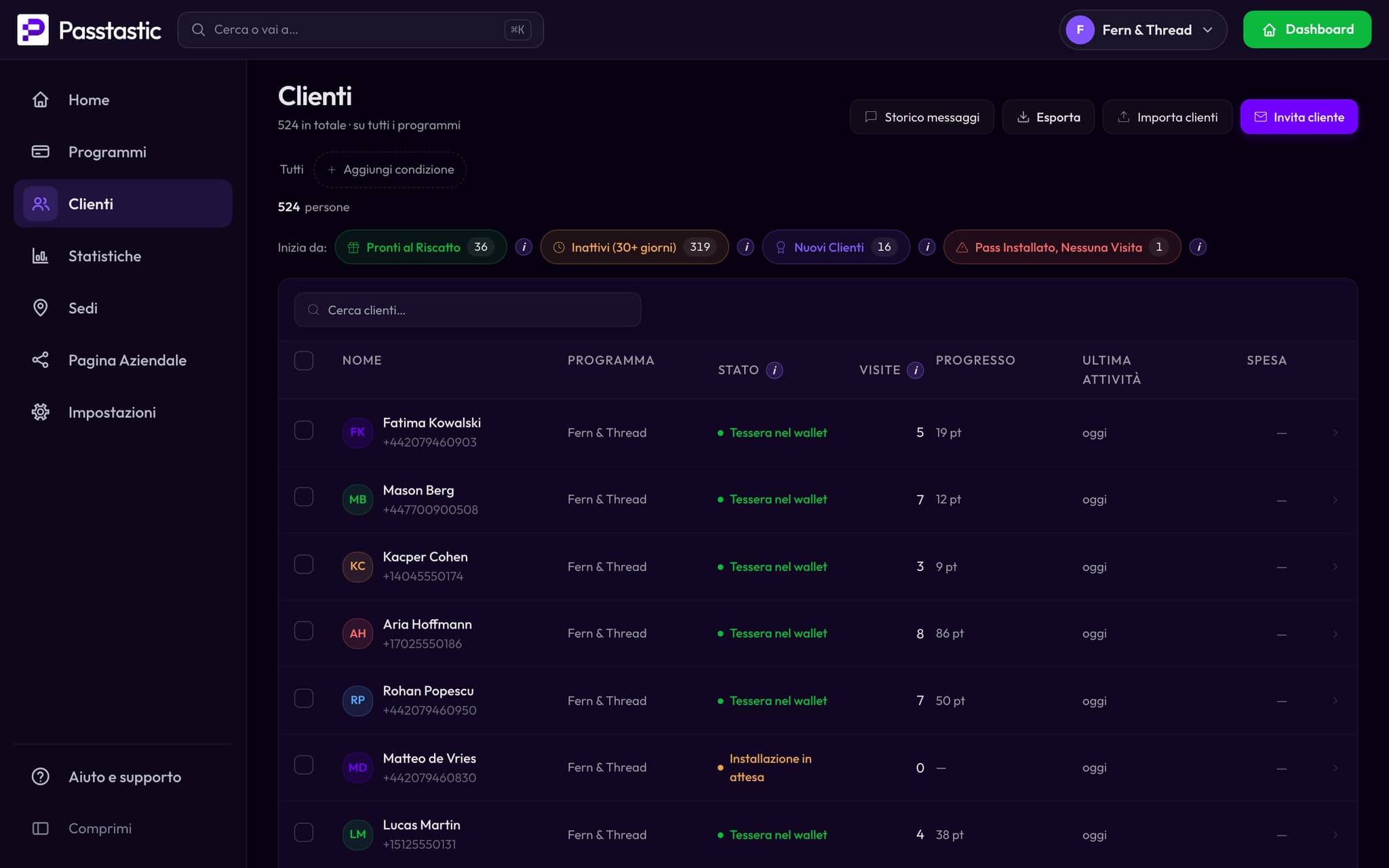Click FK avatar for Fatima Kowalski
Viewport: 1389px width, 868px height.
click(x=357, y=432)
